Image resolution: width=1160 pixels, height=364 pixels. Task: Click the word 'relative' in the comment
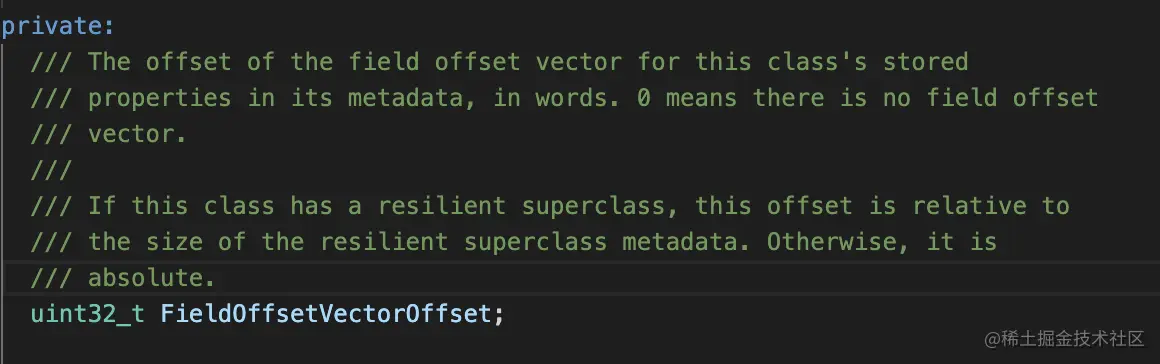[969, 206]
